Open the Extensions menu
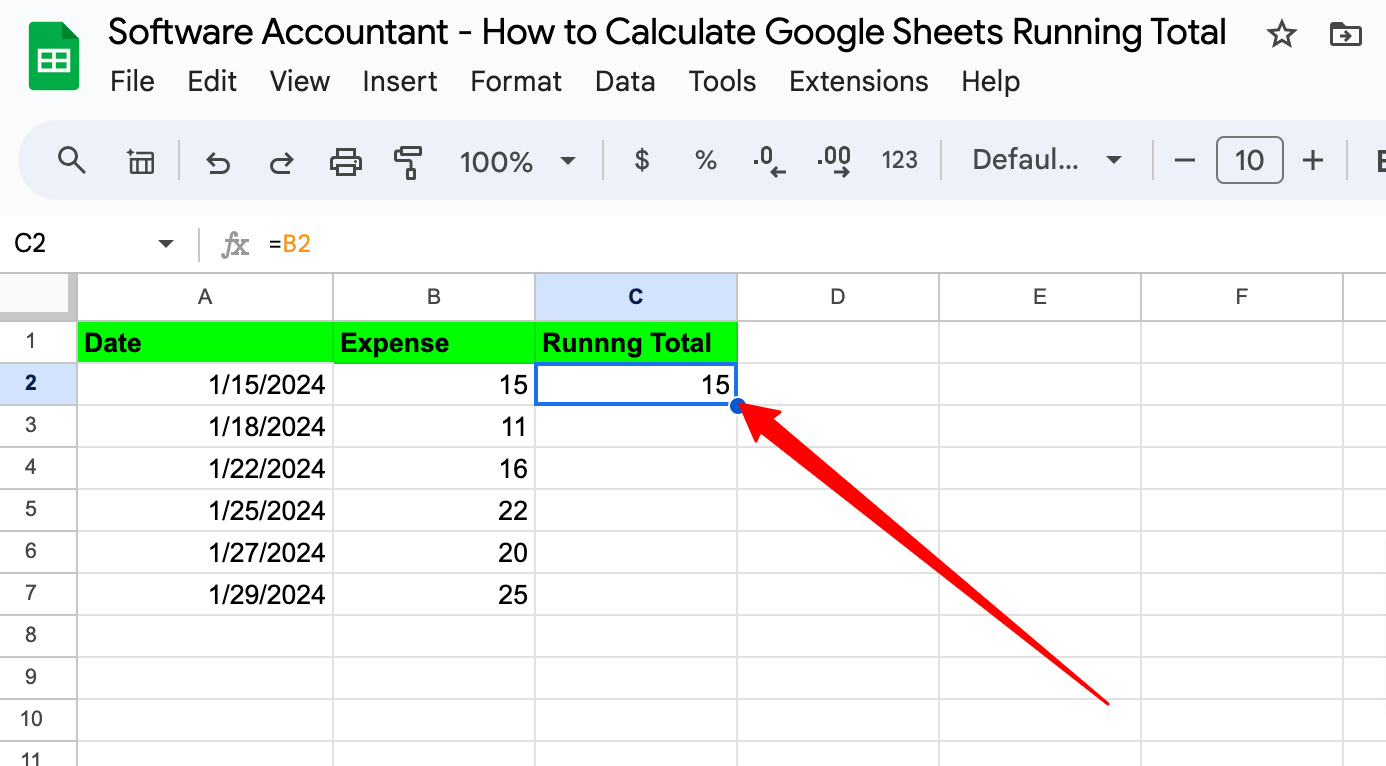Viewport: 1386px width, 766px height. coord(859,81)
